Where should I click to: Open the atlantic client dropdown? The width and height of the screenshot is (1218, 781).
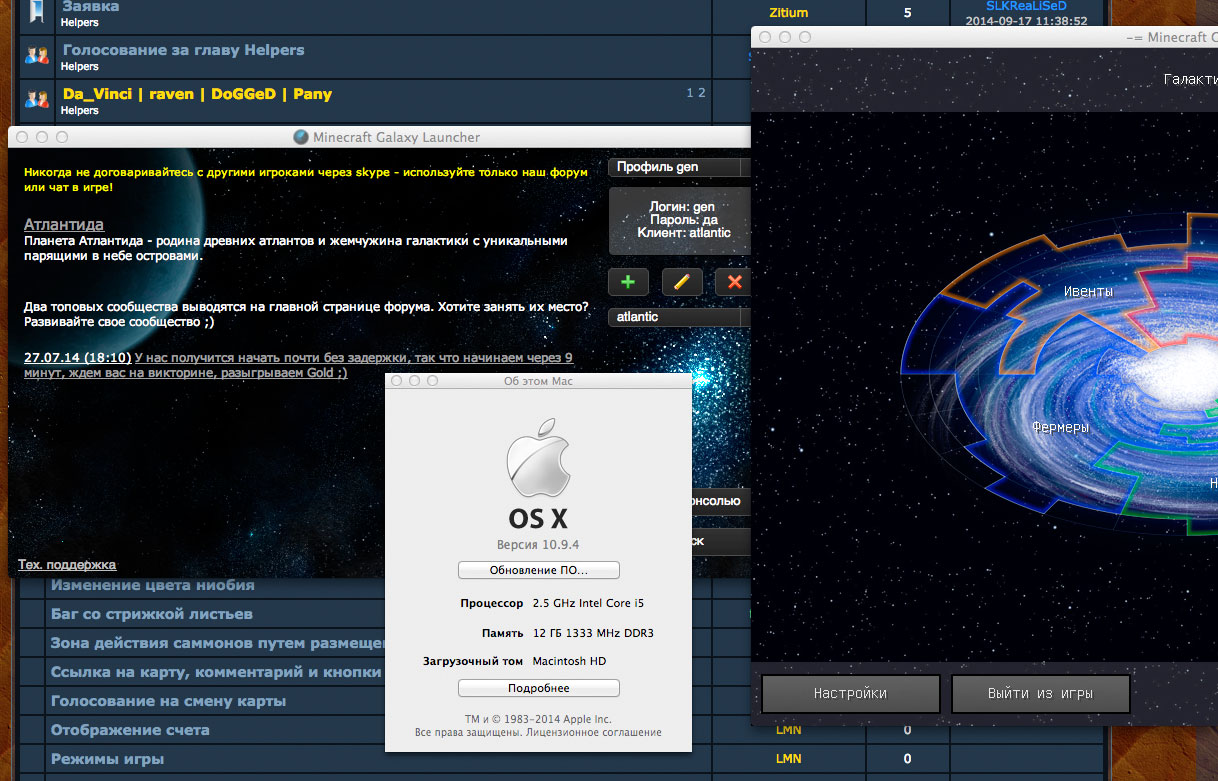coord(679,317)
